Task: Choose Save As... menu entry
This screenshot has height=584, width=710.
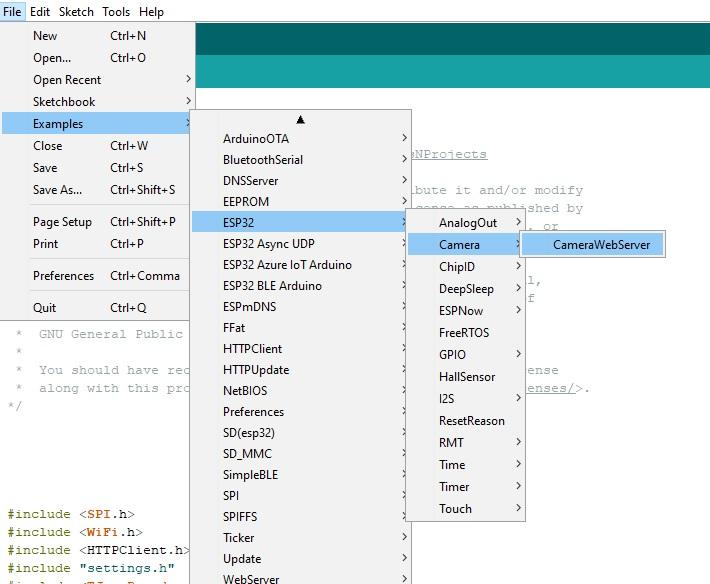Action: (x=97, y=190)
